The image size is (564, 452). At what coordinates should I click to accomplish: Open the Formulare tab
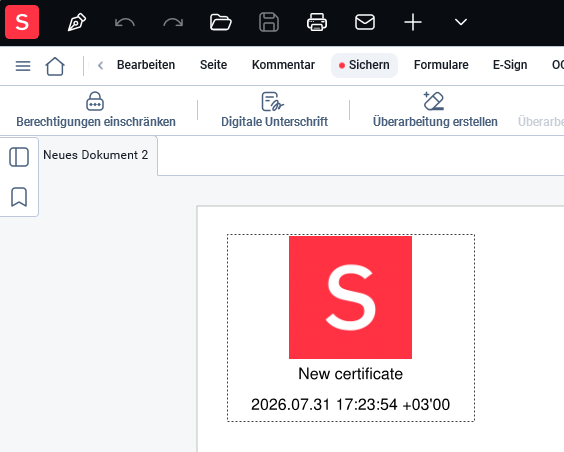pyautogui.click(x=441, y=65)
